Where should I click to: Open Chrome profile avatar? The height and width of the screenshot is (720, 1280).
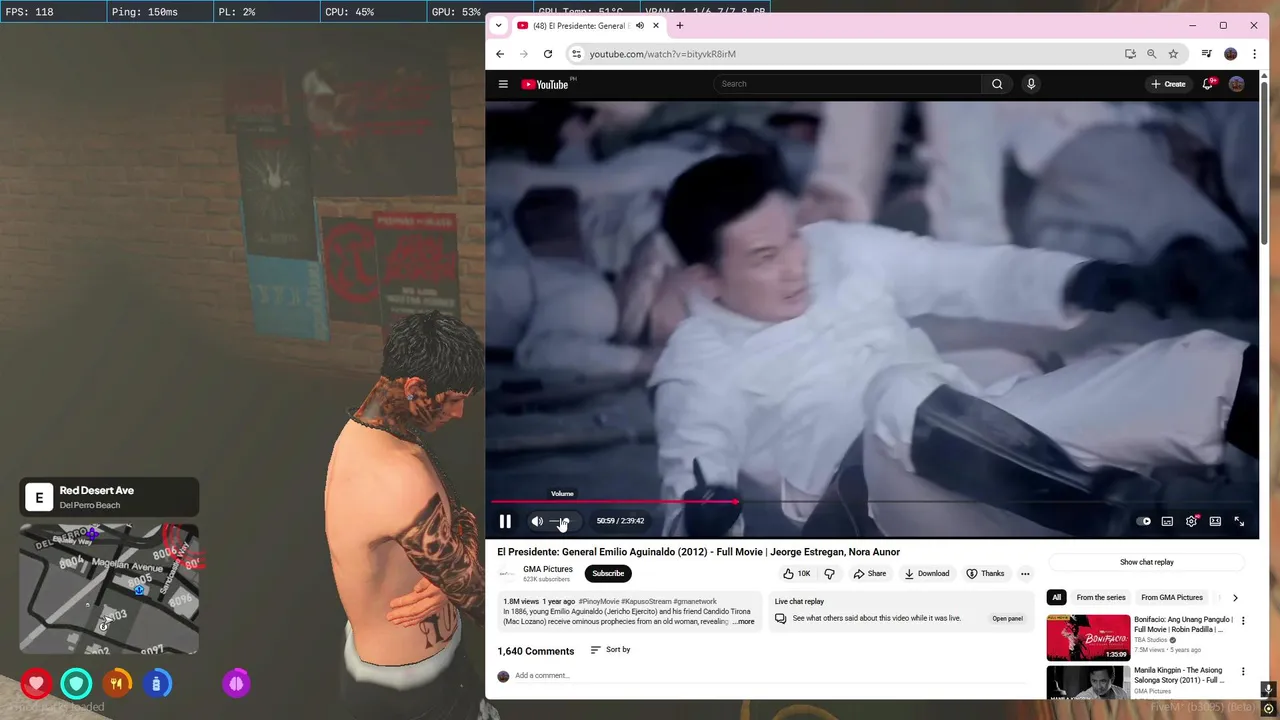[x=1231, y=54]
